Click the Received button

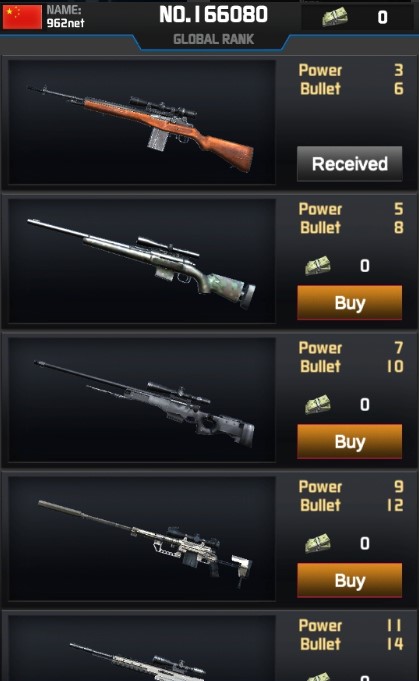tap(350, 164)
